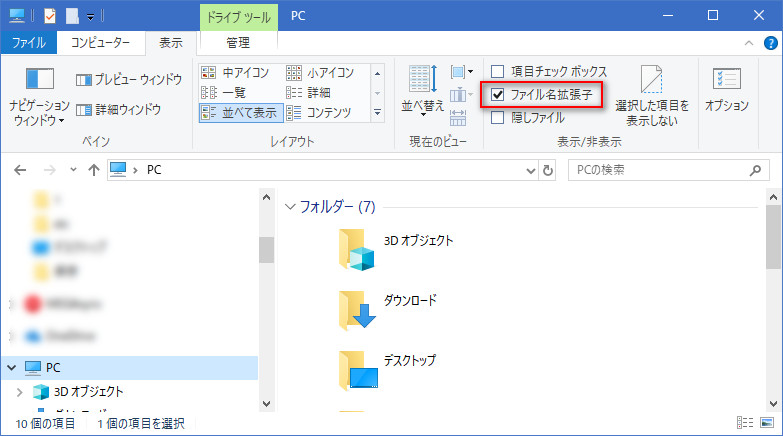Enable the 項目チェック ボックス checkbox
Screen dimensions: 783x436
click(498, 72)
